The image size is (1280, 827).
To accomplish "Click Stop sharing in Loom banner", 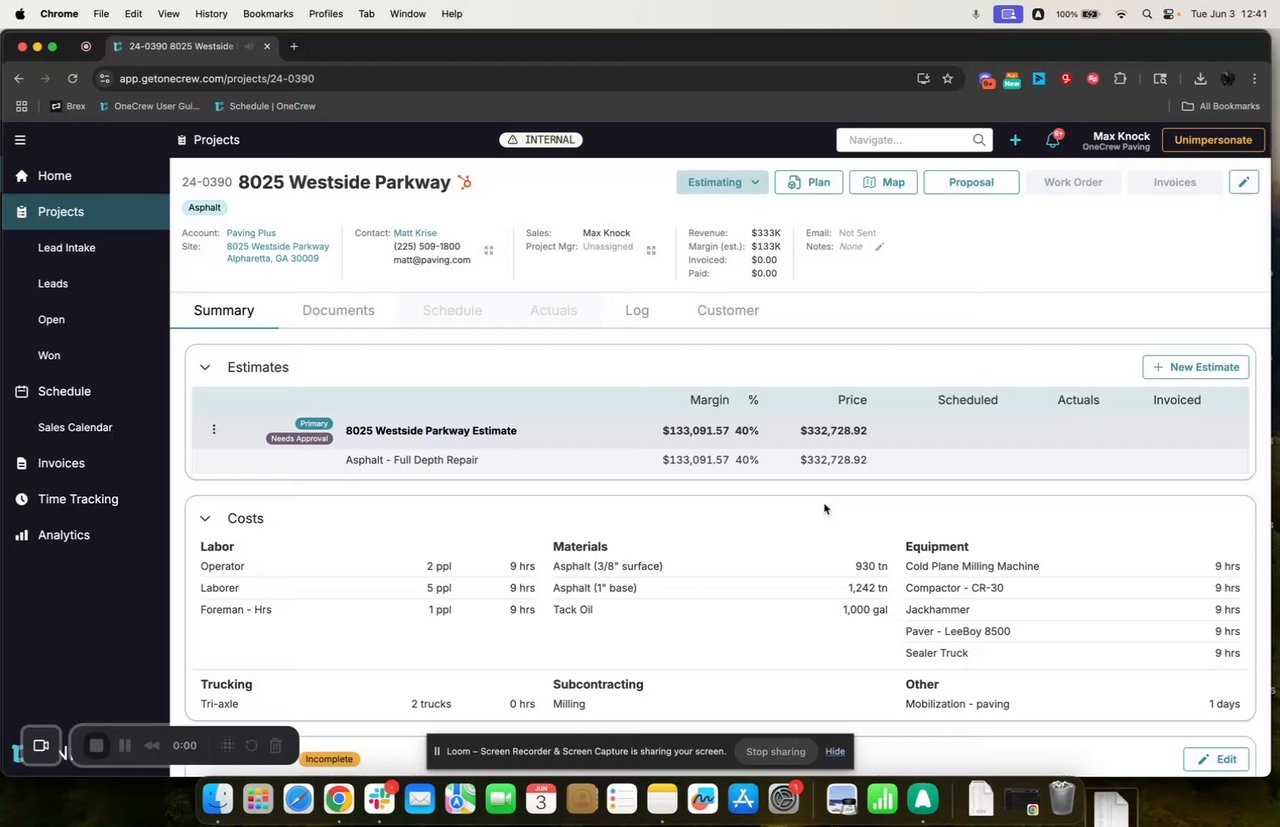I will point(775,752).
